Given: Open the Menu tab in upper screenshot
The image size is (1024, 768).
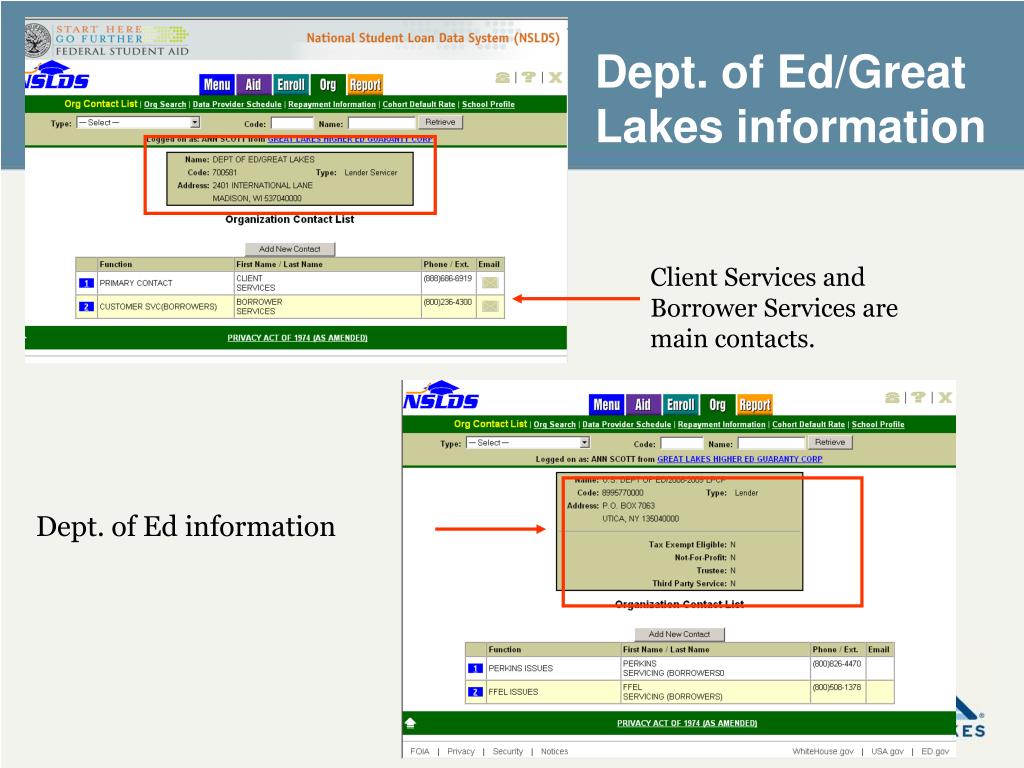Looking at the screenshot, I should tap(217, 84).
